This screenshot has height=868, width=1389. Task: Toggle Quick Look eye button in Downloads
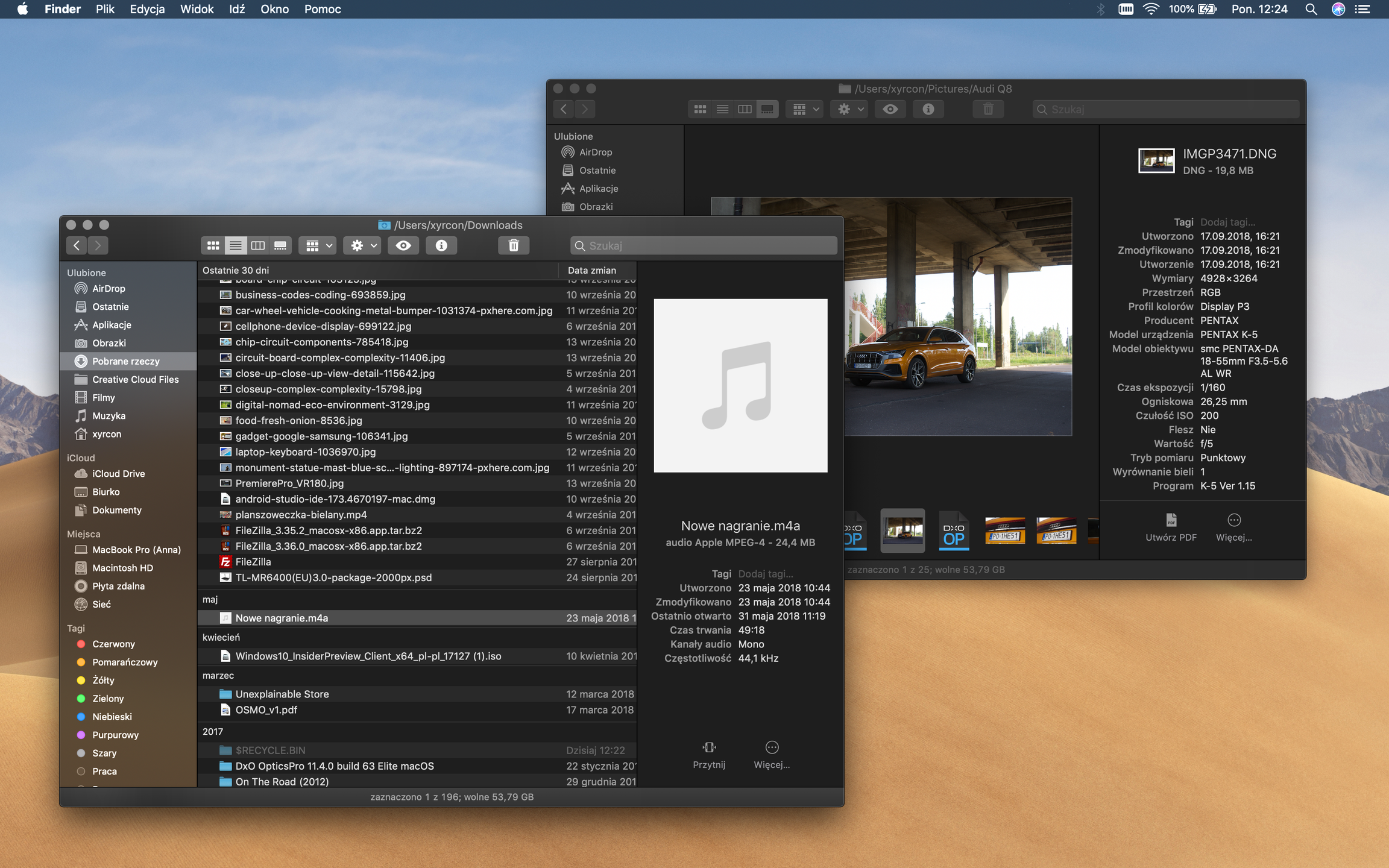(403, 245)
